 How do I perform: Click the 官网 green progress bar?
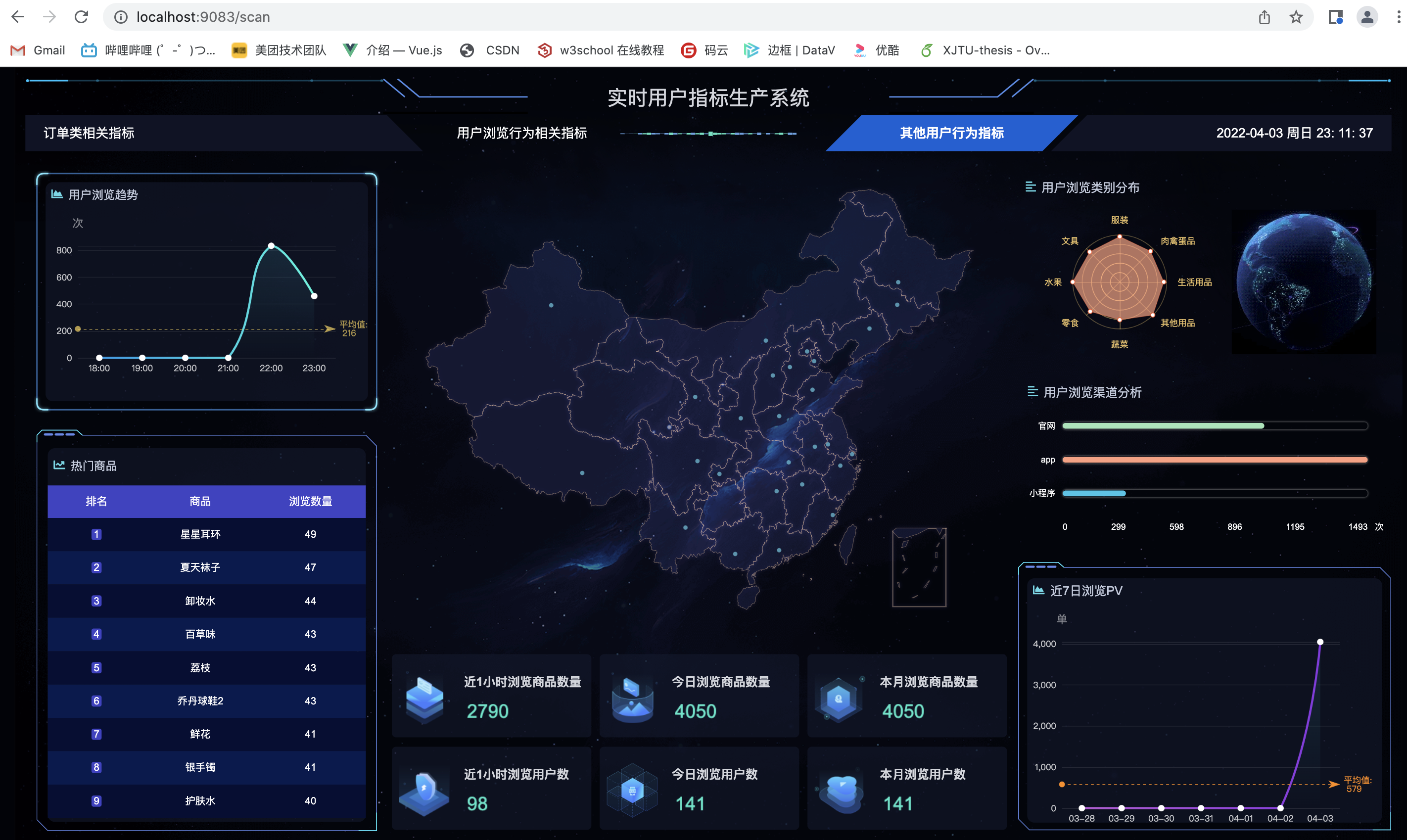(x=1163, y=425)
